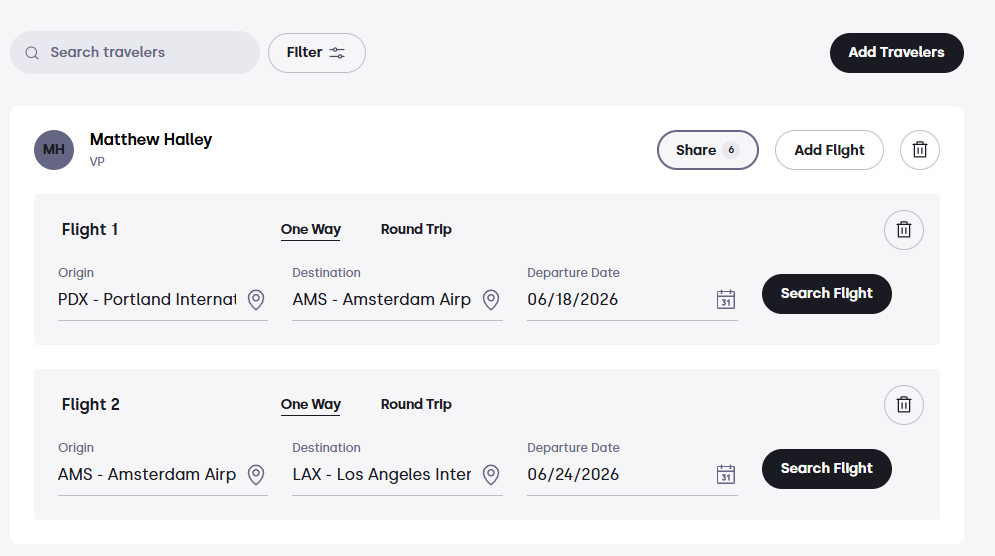Add Flight to Matthew Halley's itinerary

pyautogui.click(x=829, y=150)
